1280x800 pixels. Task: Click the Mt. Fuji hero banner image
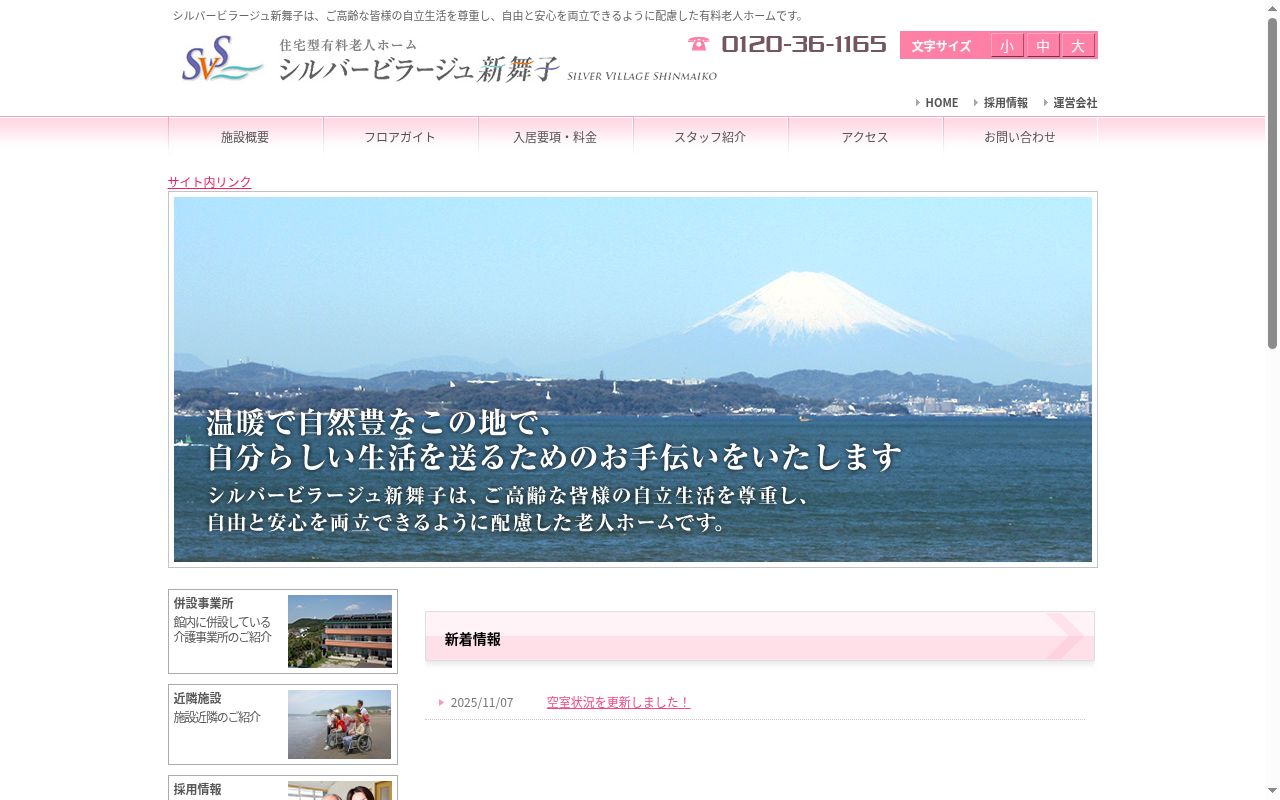(633, 379)
